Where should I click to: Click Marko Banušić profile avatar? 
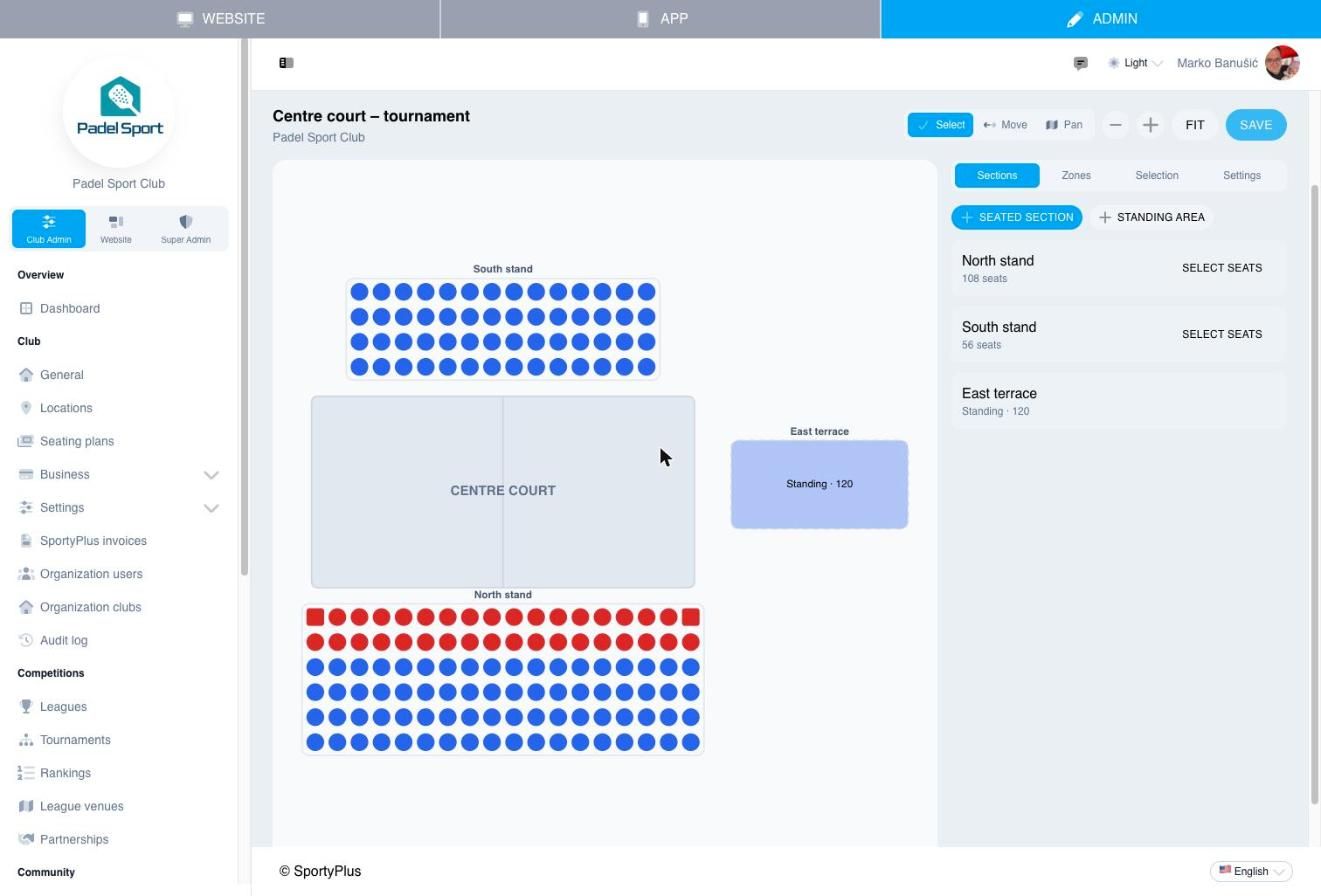pyautogui.click(x=1282, y=63)
